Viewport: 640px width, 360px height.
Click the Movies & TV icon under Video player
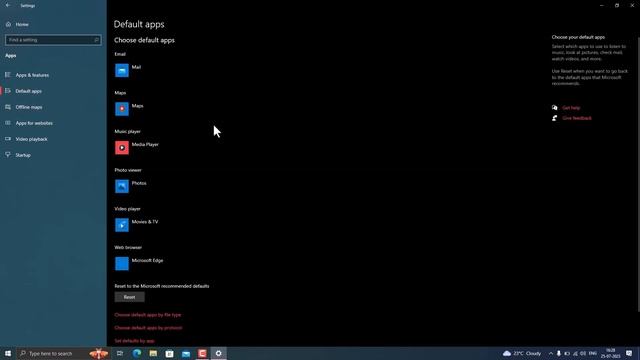pyautogui.click(x=122, y=225)
